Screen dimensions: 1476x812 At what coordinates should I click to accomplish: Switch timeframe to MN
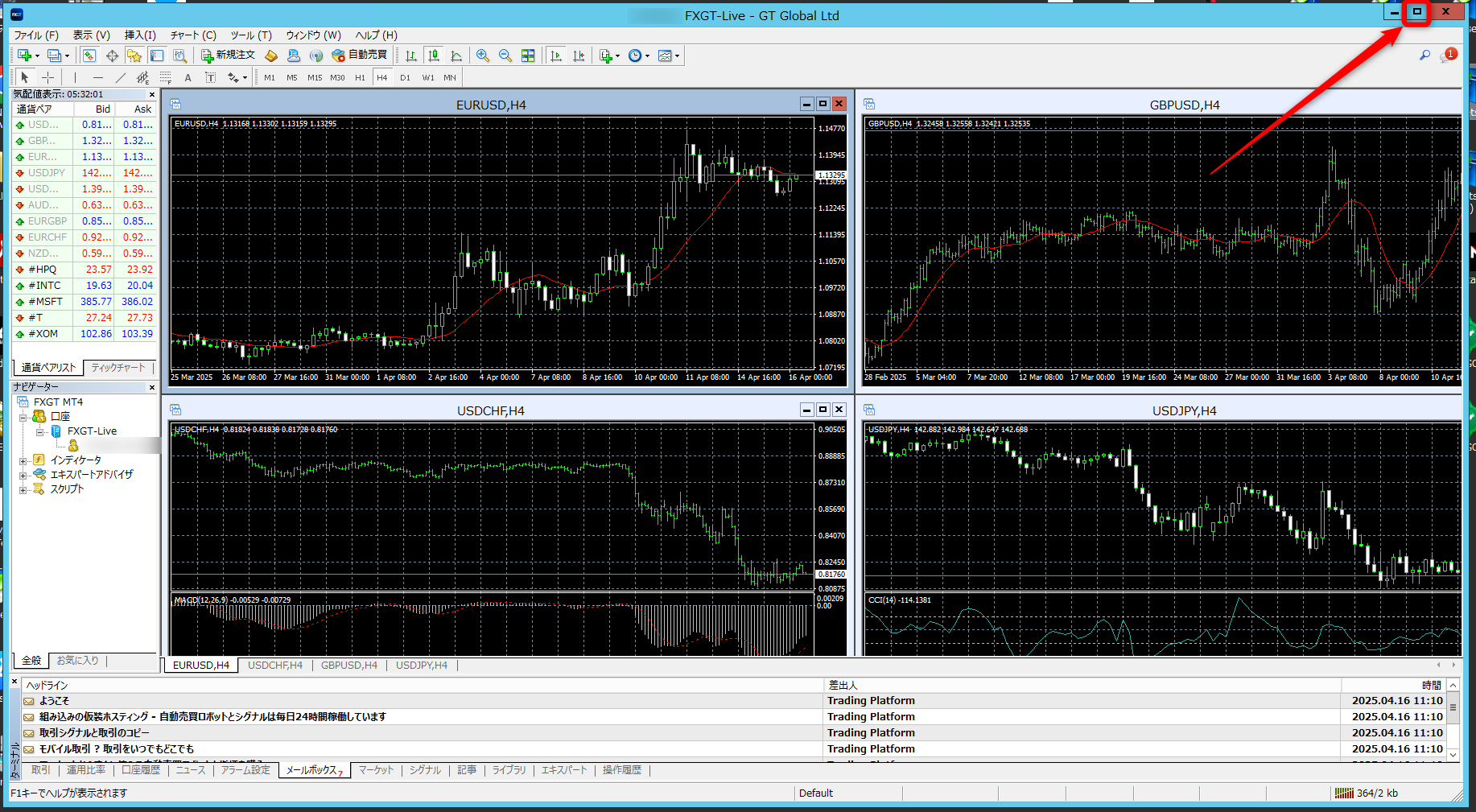[x=450, y=77]
